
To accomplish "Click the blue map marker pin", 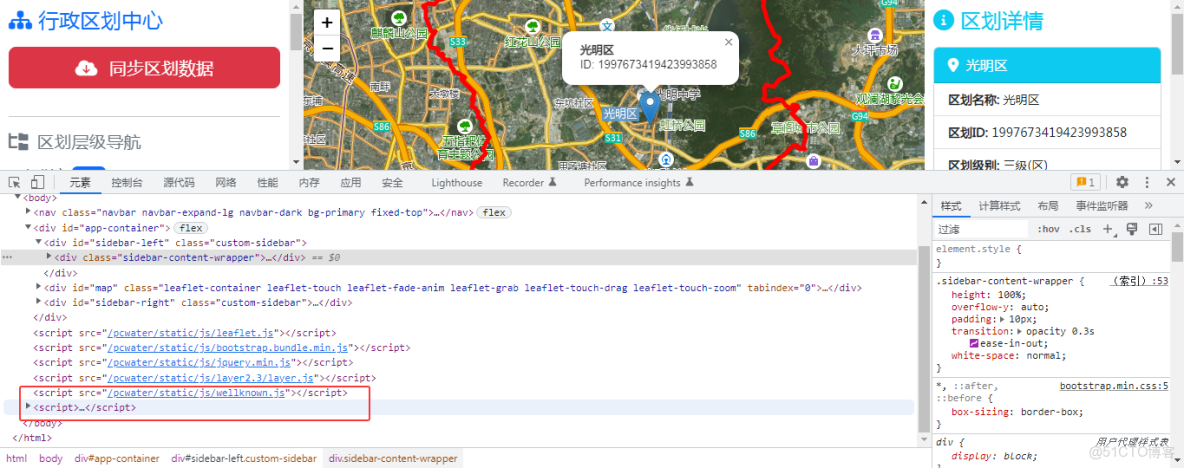I will click(x=649, y=106).
